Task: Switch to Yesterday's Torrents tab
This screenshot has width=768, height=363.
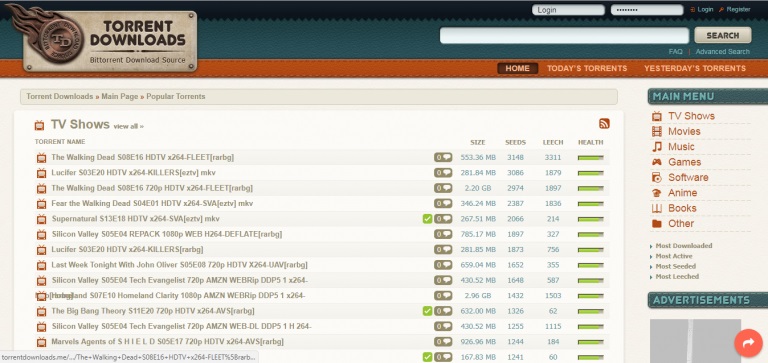Action: pos(695,69)
